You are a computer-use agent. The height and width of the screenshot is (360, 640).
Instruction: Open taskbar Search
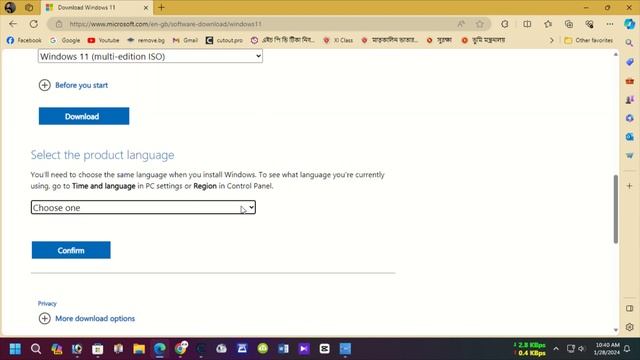pyautogui.click(x=36, y=349)
